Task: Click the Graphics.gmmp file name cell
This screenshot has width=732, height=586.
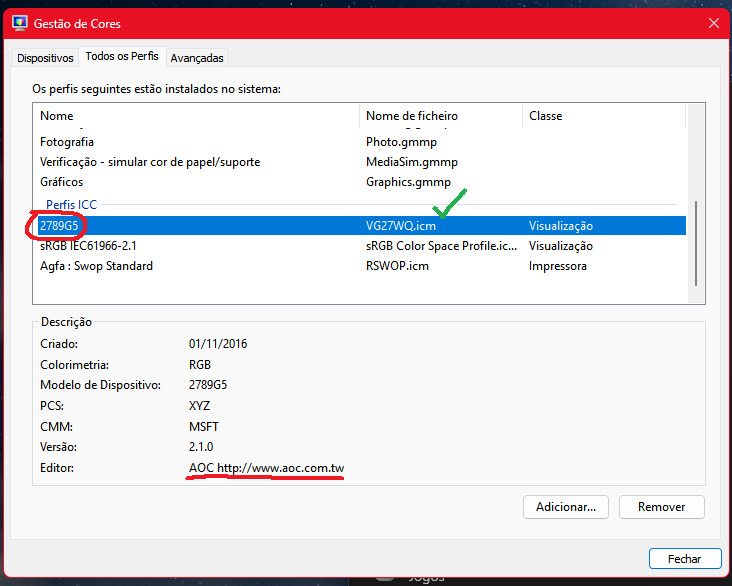Action: 408,182
